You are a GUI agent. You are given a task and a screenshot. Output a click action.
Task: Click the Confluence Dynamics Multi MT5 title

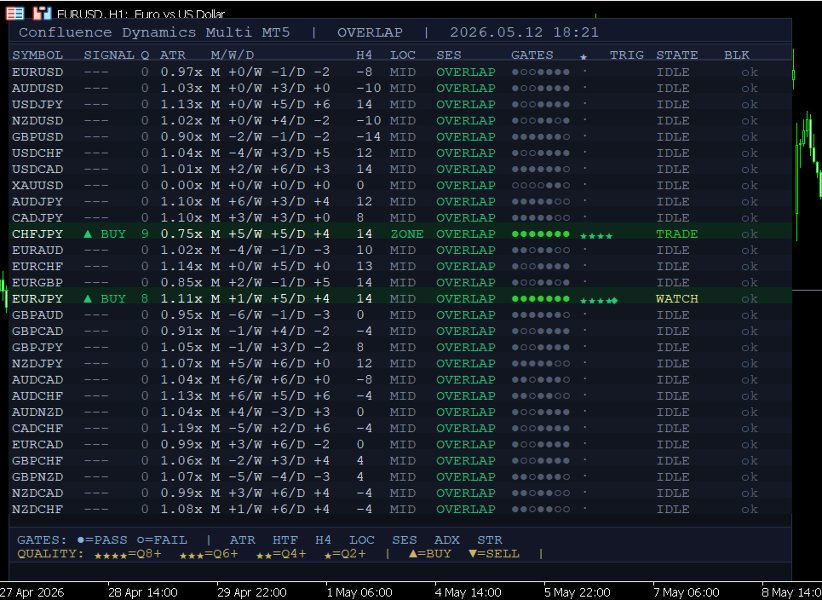[154, 32]
